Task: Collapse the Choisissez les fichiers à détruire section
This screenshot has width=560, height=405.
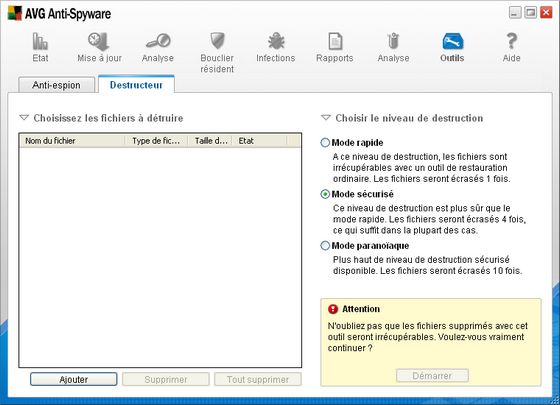Action: coord(24,118)
